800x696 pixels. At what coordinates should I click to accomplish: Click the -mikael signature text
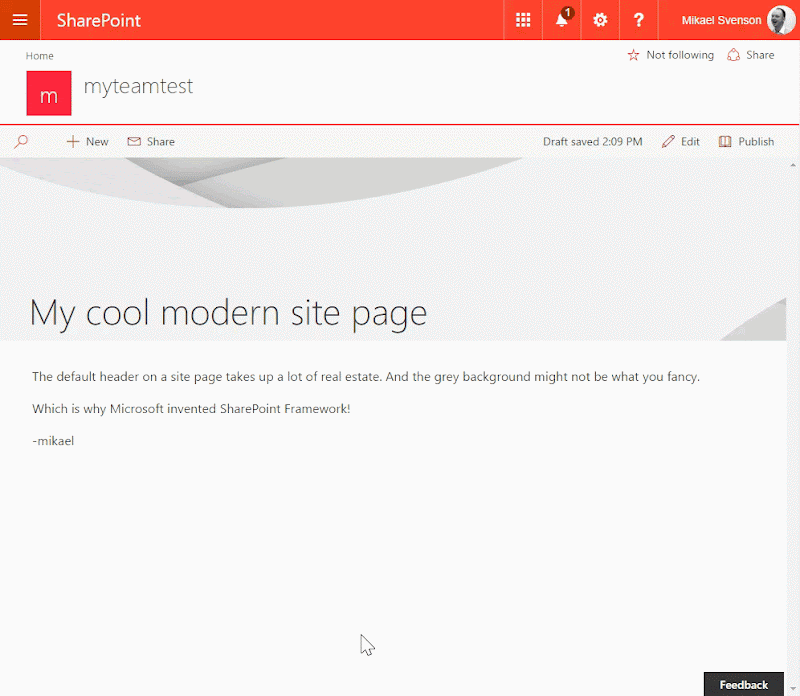[x=53, y=441]
